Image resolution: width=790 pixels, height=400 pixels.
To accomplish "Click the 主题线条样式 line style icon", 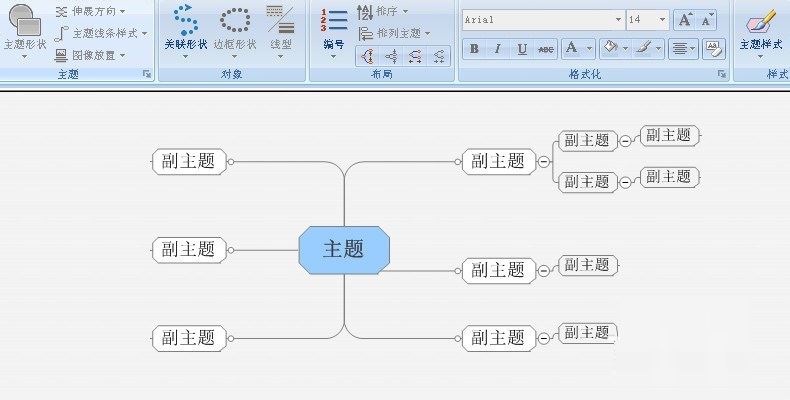I will [61, 34].
